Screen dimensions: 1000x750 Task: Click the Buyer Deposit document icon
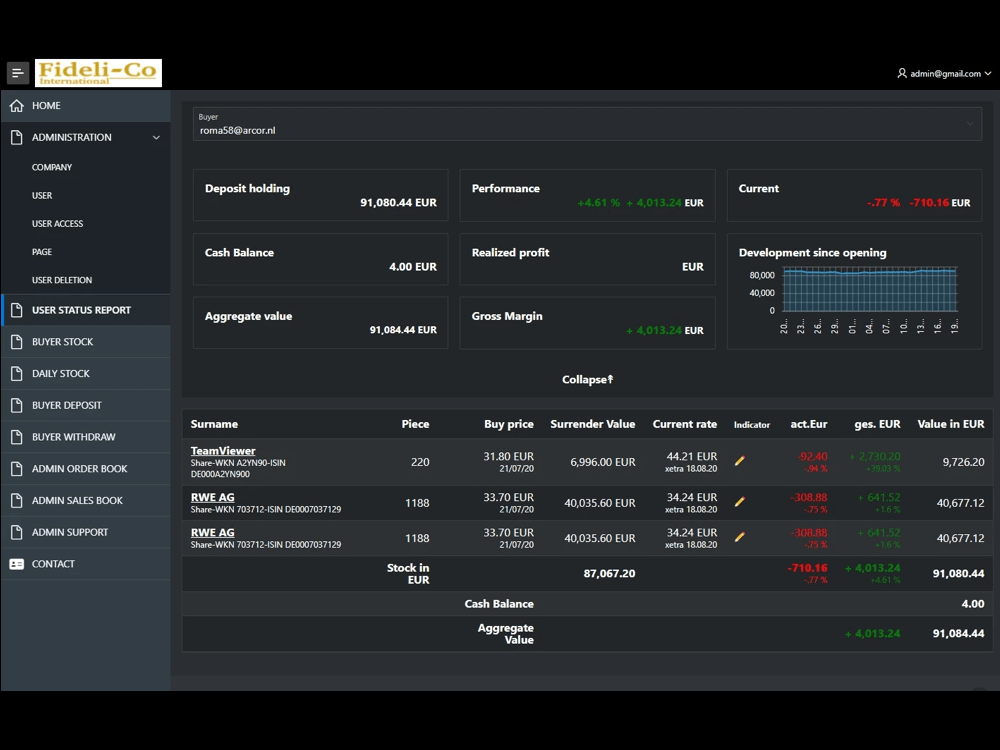17,406
